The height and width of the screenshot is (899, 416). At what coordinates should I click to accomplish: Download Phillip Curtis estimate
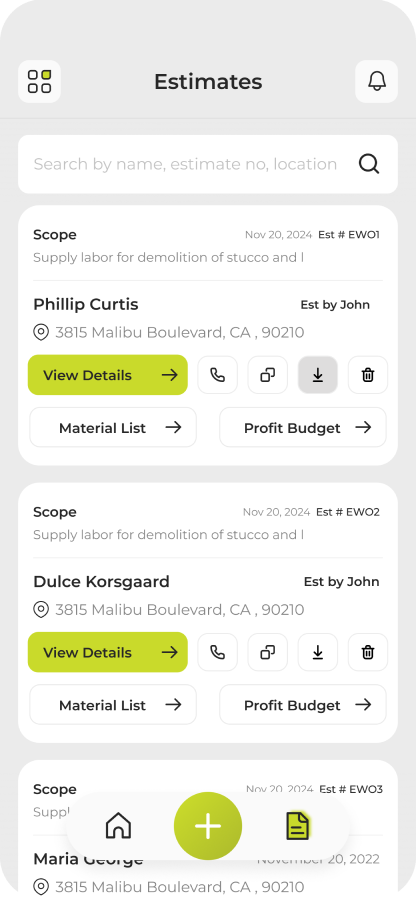318,375
